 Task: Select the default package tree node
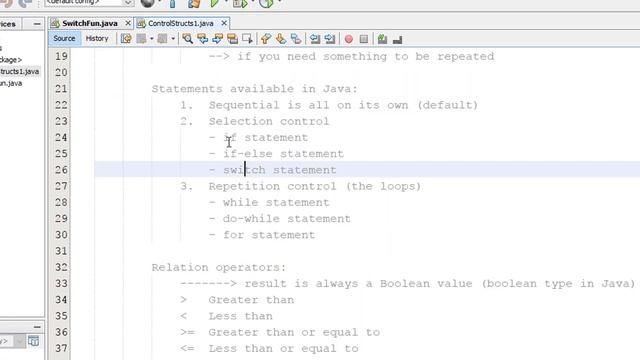pos(11,60)
